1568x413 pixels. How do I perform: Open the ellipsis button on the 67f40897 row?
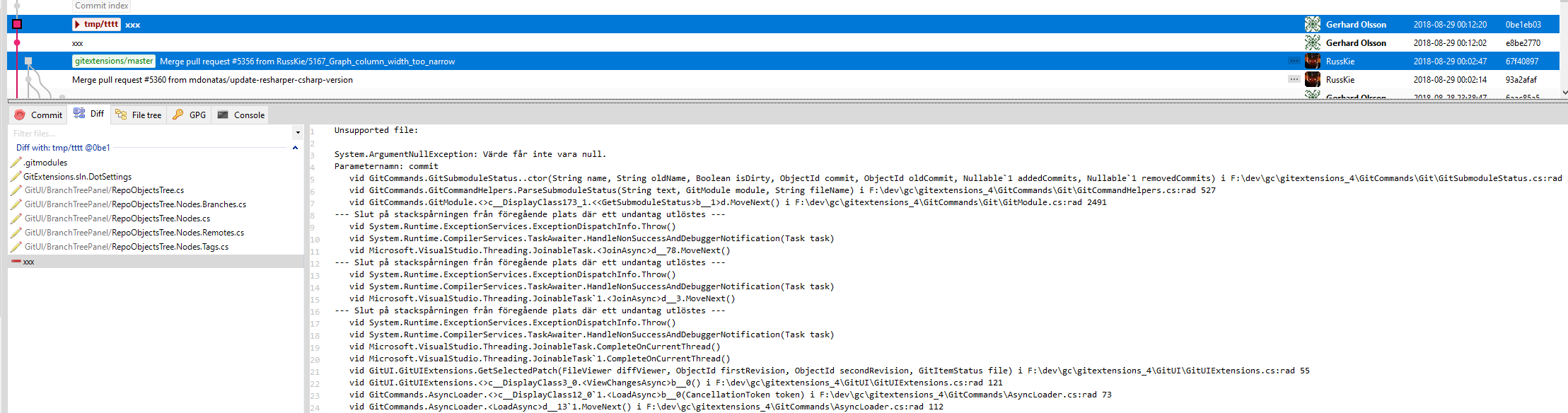1294,61
